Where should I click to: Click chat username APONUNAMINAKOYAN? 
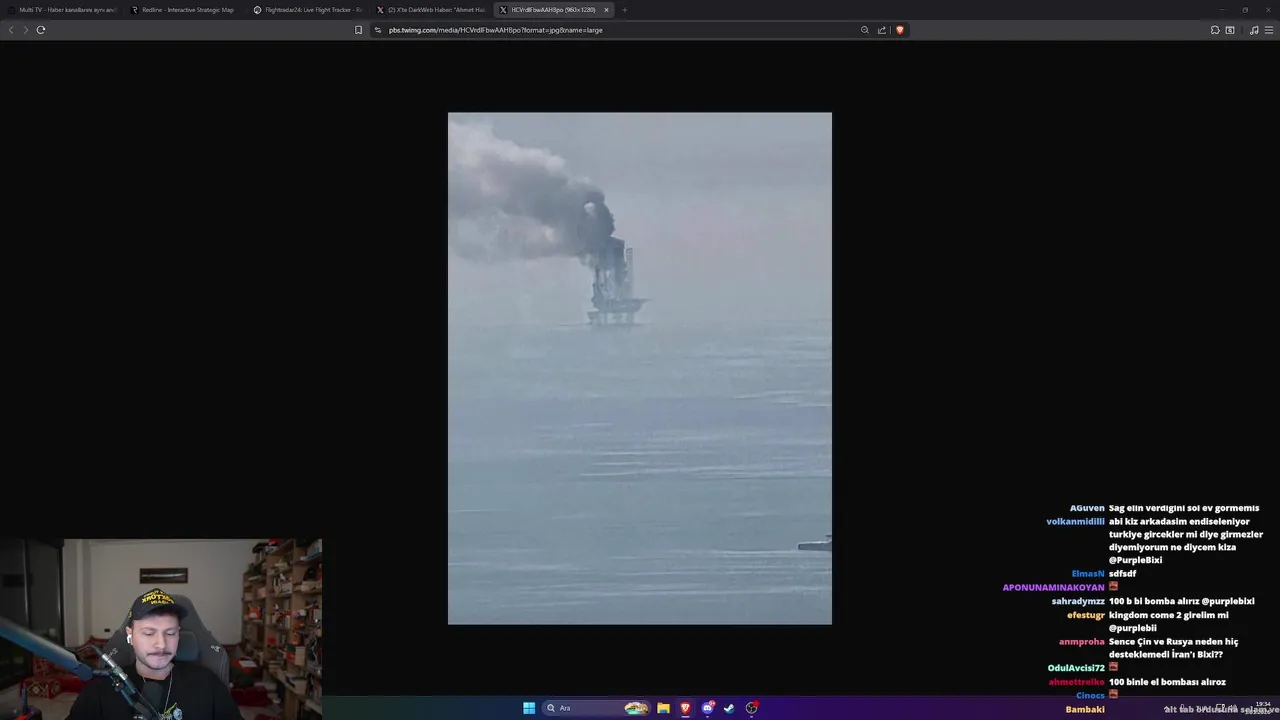(x=1054, y=588)
